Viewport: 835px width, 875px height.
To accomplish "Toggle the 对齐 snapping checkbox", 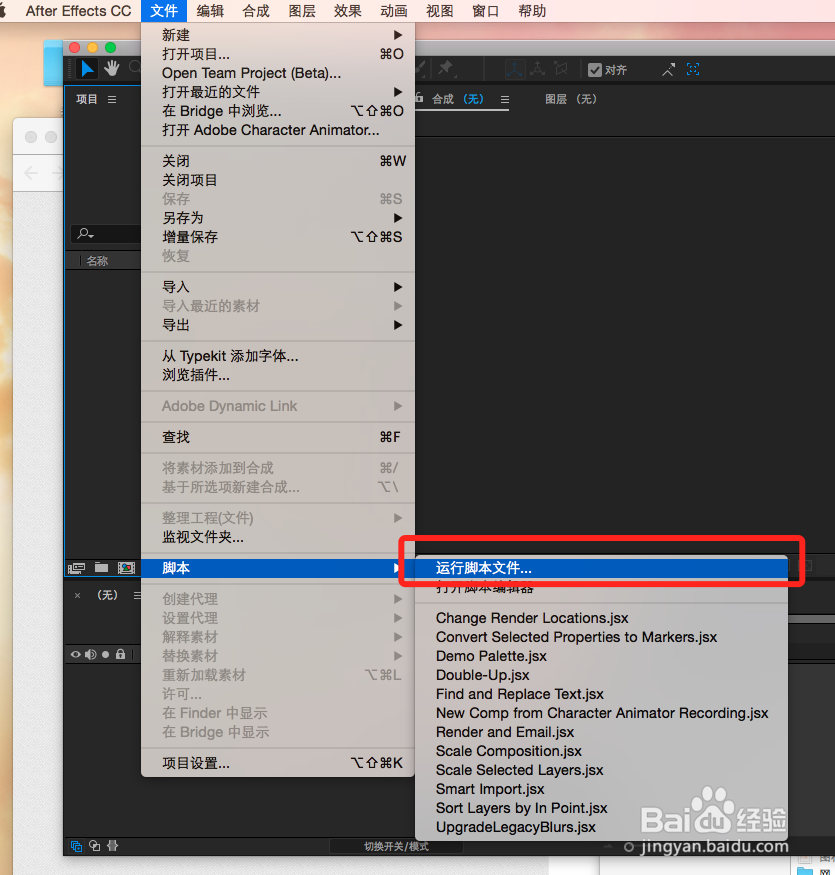I will pyautogui.click(x=595, y=70).
